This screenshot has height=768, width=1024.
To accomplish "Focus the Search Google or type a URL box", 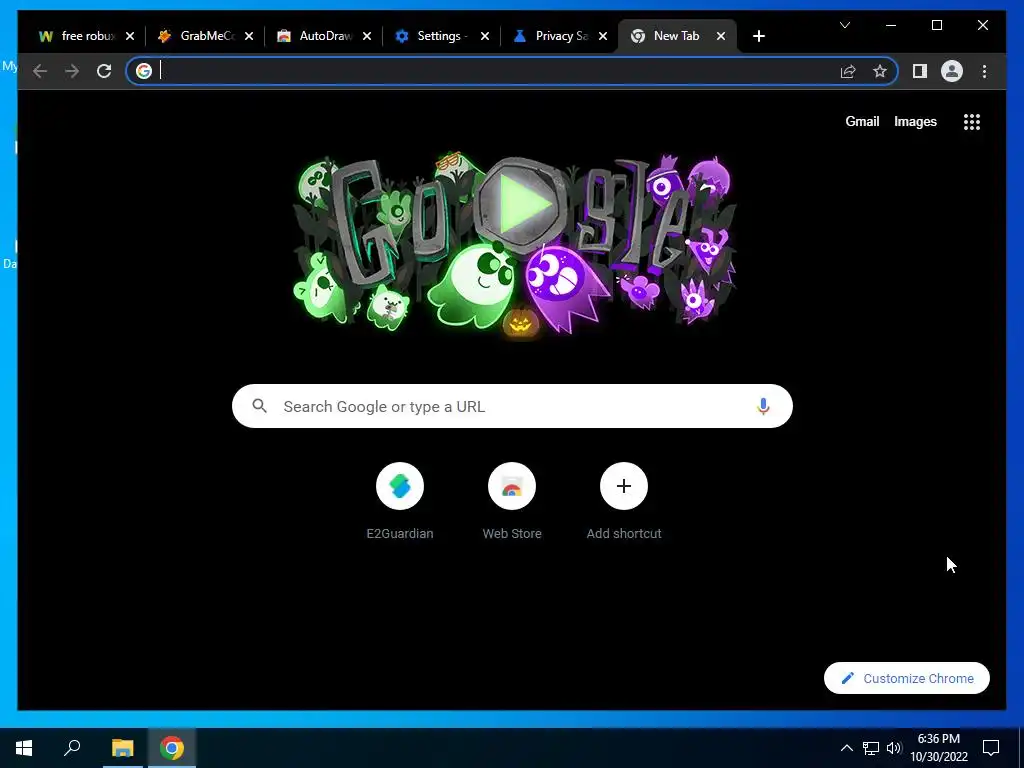I will pyautogui.click(x=512, y=406).
